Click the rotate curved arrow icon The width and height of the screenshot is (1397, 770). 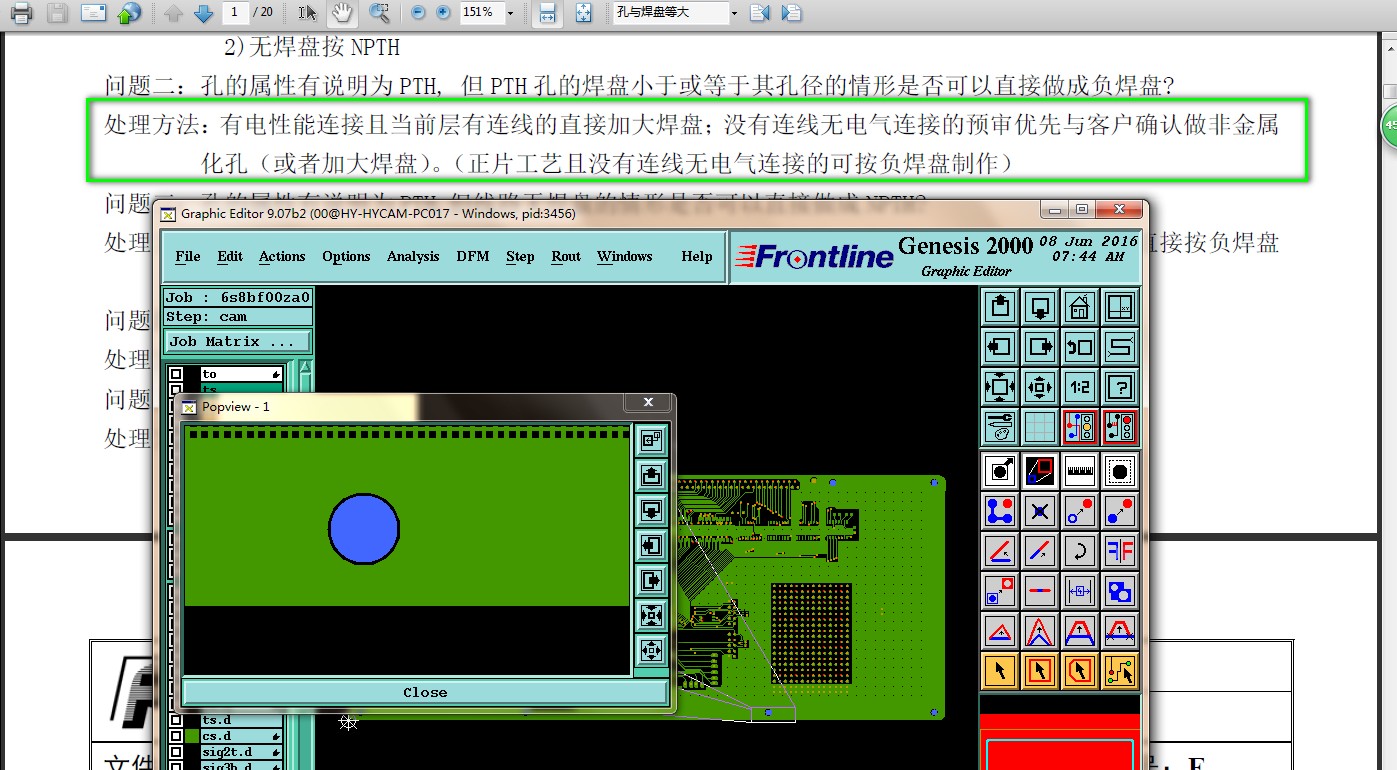tap(1080, 550)
